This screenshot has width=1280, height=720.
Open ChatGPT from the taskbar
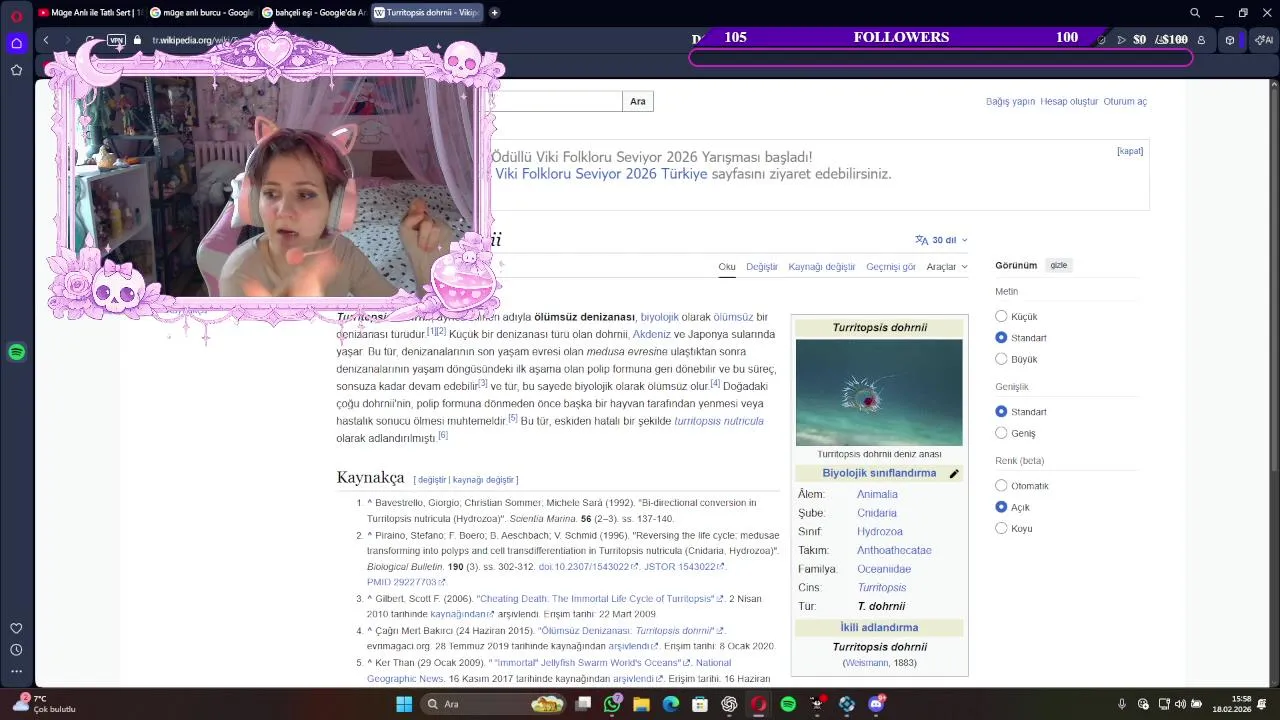pyautogui.click(x=729, y=704)
